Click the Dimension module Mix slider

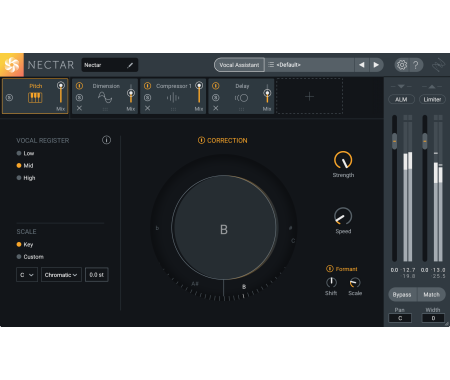pyautogui.click(x=131, y=93)
